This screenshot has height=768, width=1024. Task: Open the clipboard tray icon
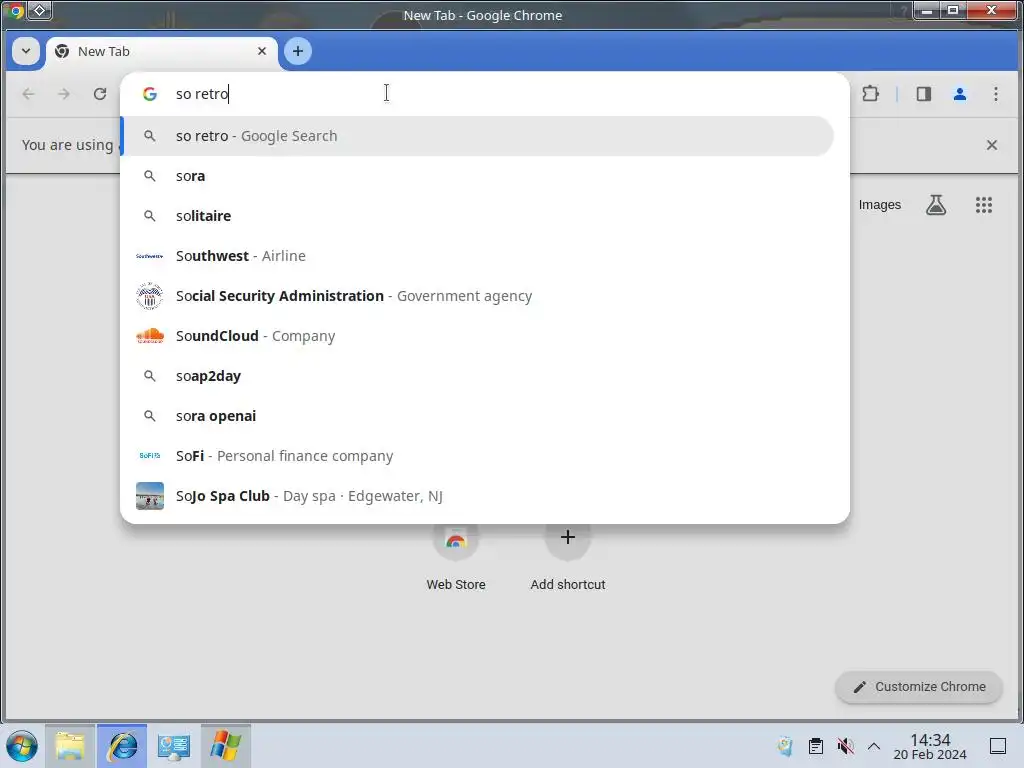[816, 746]
